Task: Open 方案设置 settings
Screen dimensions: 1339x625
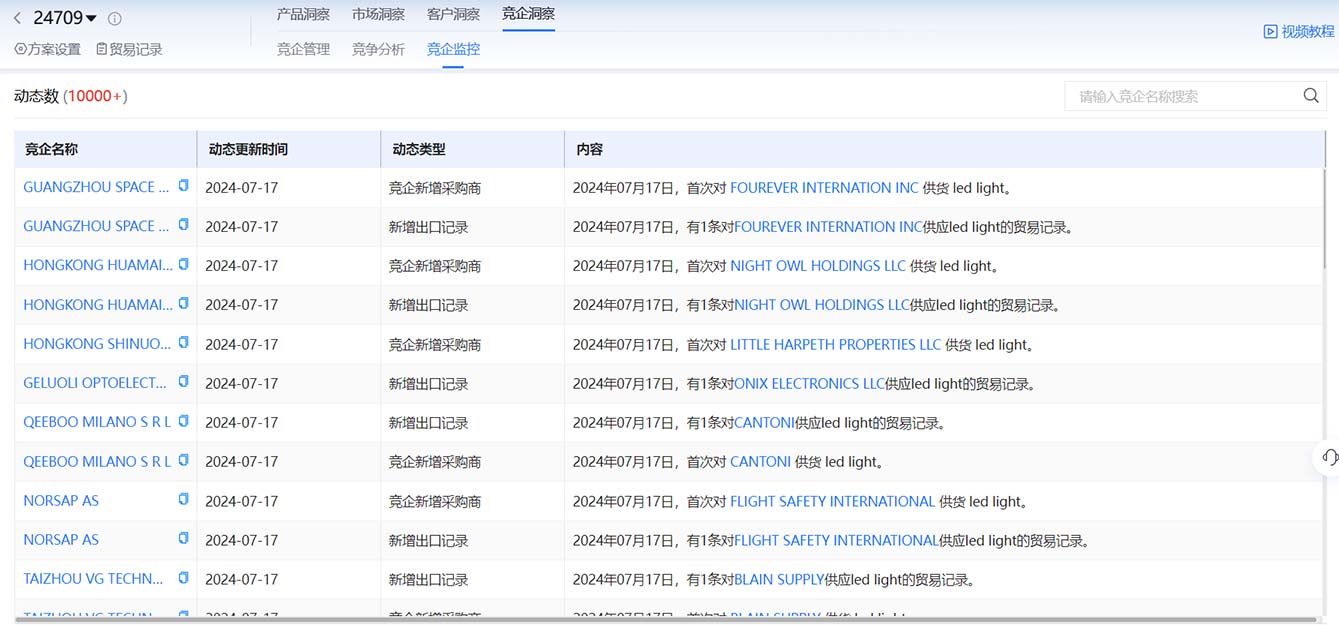Action: [48, 49]
